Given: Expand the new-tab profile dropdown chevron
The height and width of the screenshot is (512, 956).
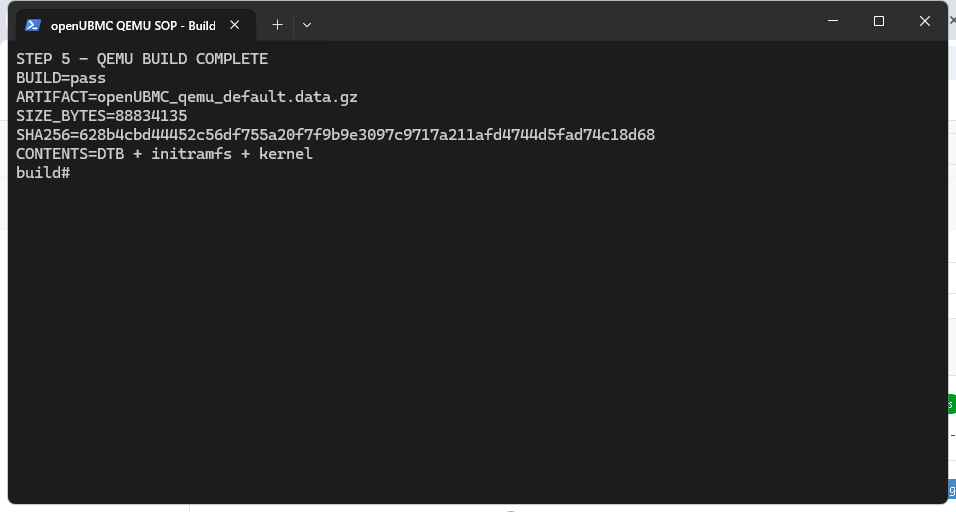Looking at the screenshot, I should (x=307, y=25).
